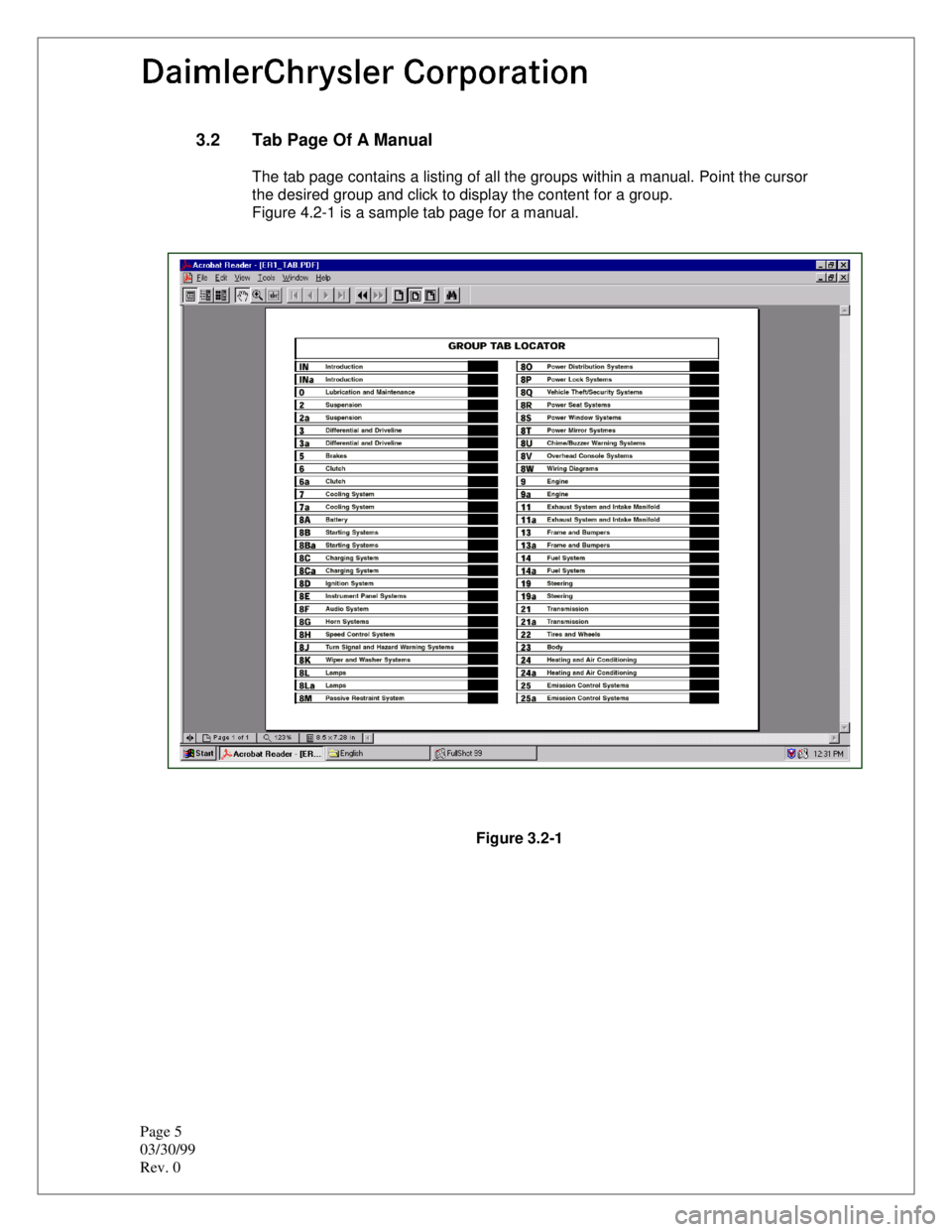Viewport: 952px width, 1232px height.
Task: Click the Windows Start button
Action: tap(198, 754)
